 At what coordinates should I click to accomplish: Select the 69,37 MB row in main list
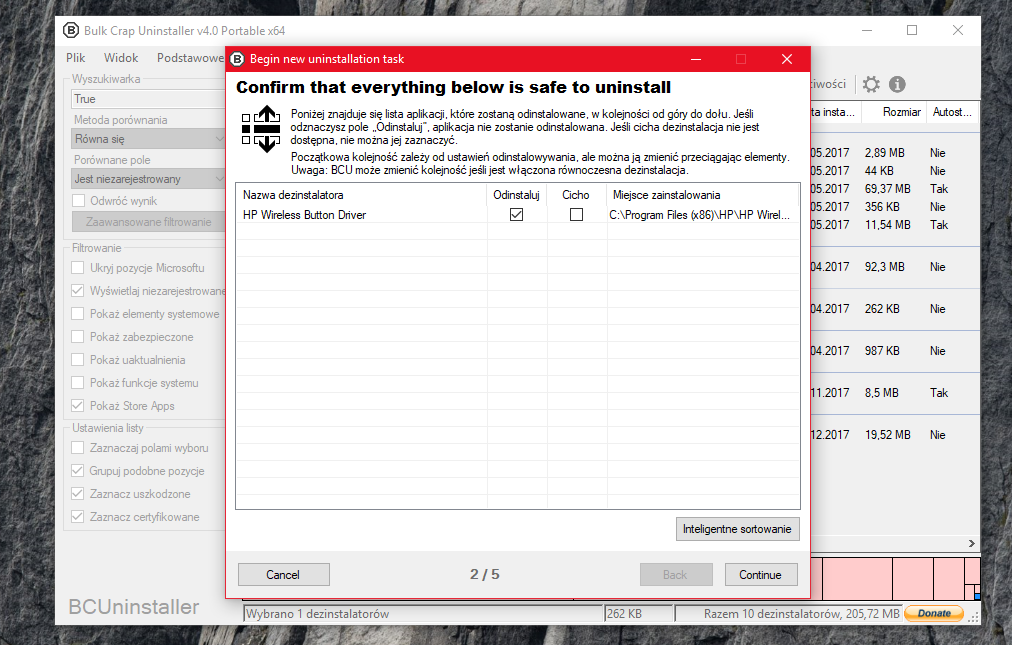(895, 189)
